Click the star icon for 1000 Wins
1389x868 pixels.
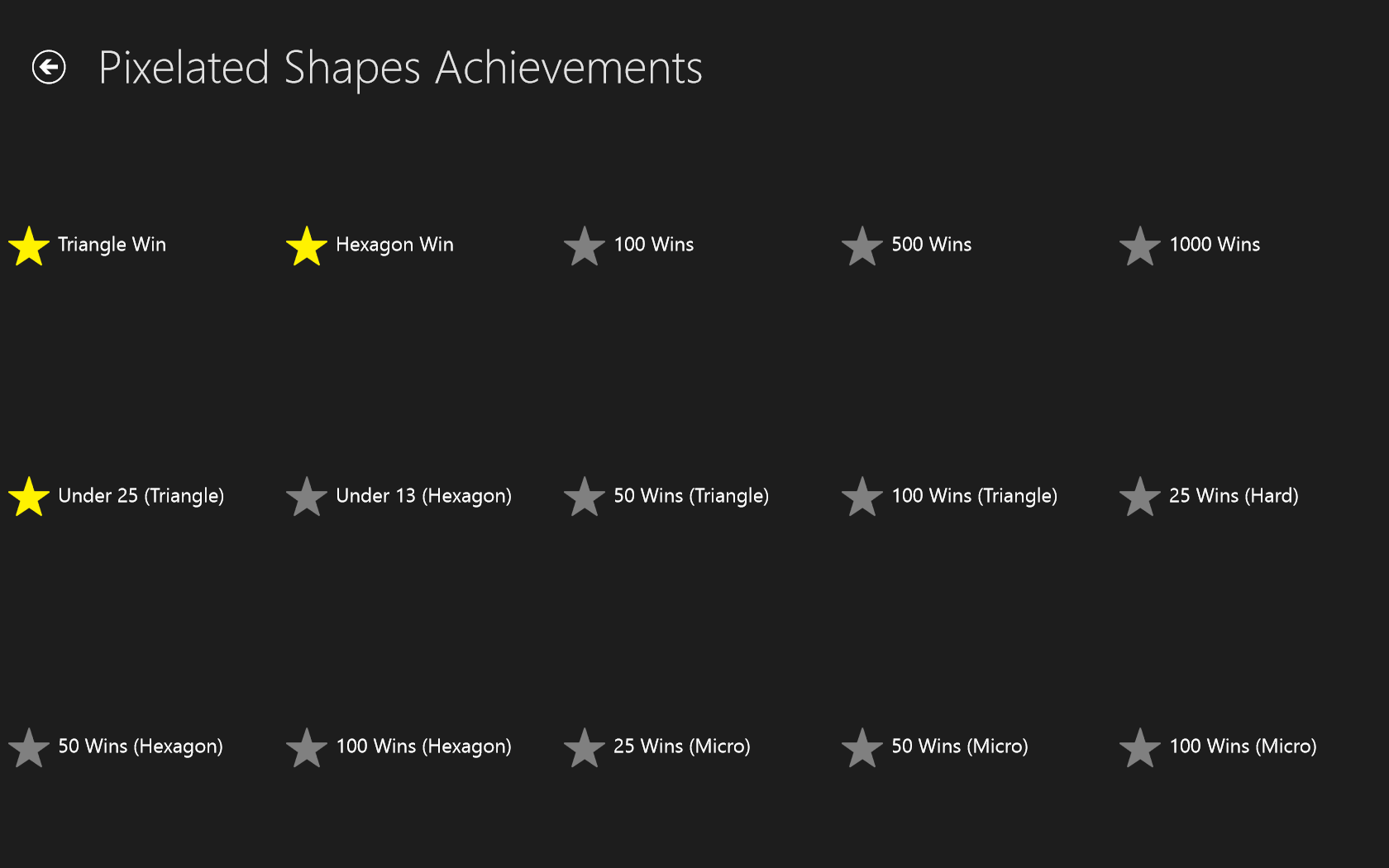[x=1140, y=246]
